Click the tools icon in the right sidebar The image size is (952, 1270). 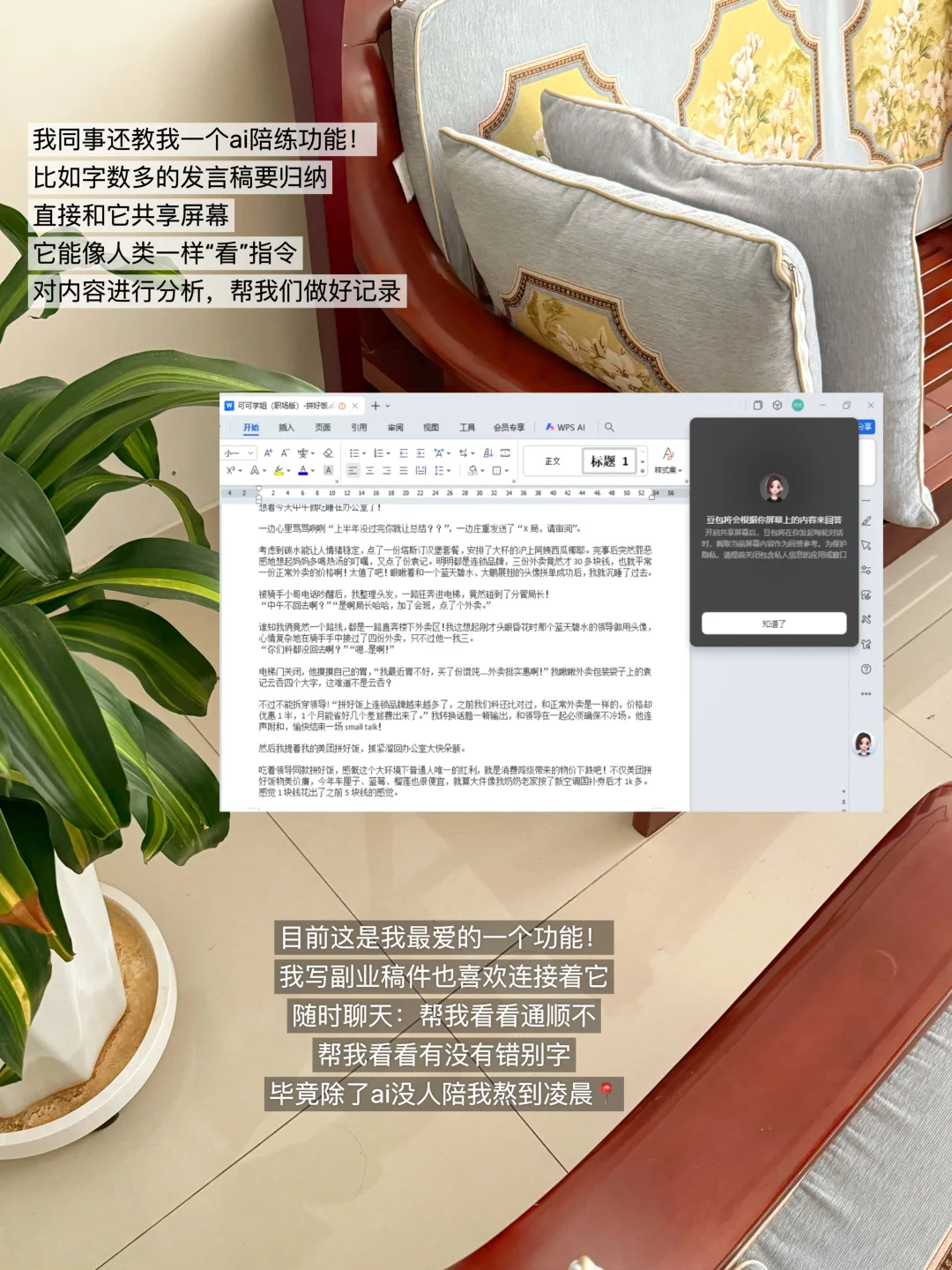pos(866,620)
